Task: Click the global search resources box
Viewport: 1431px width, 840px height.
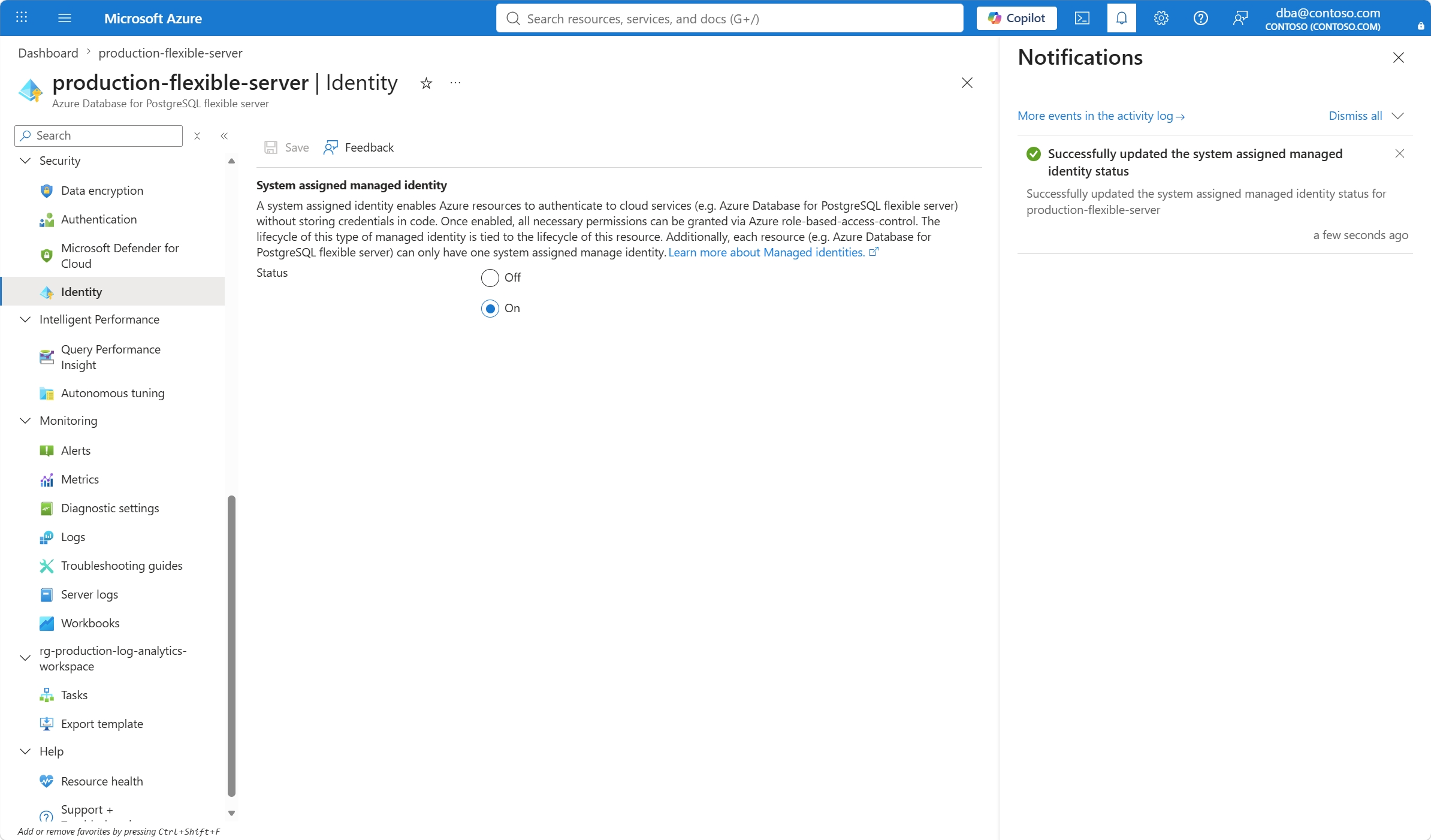Action: pyautogui.click(x=730, y=18)
